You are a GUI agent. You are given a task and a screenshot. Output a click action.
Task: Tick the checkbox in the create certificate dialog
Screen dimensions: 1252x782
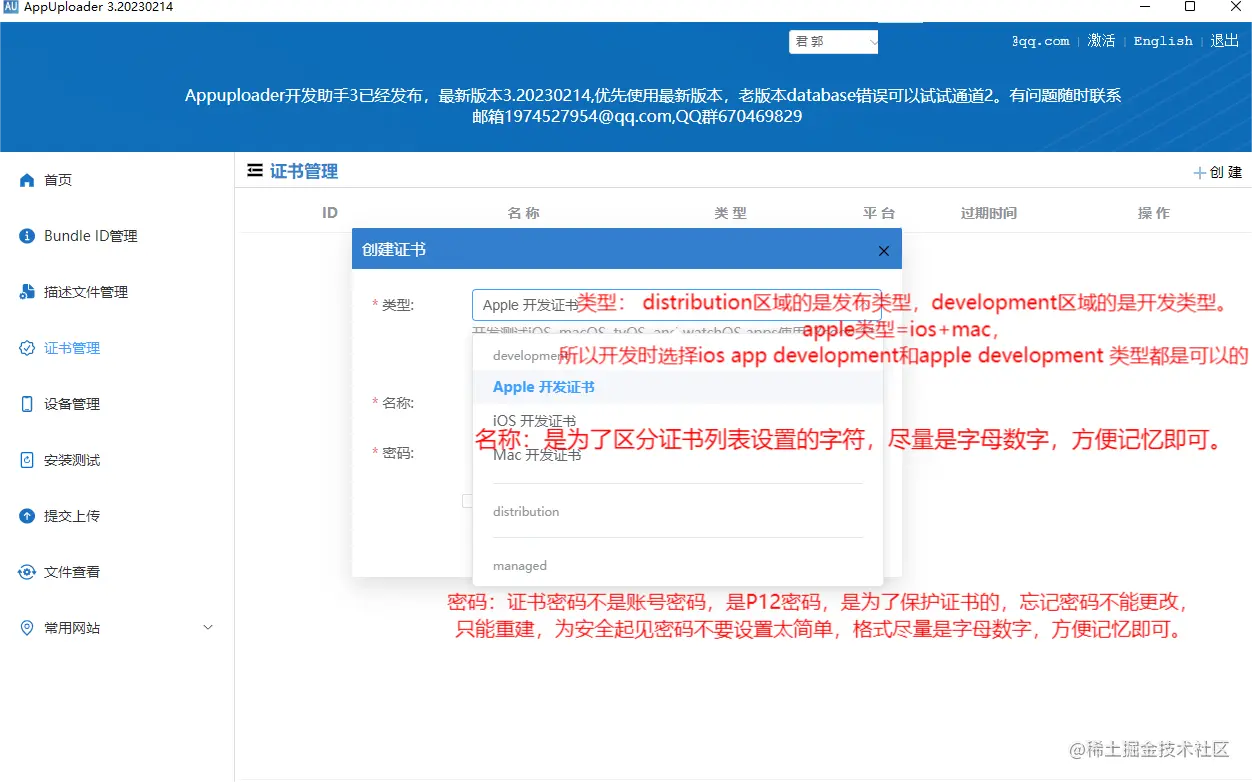click(x=467, y=500)
